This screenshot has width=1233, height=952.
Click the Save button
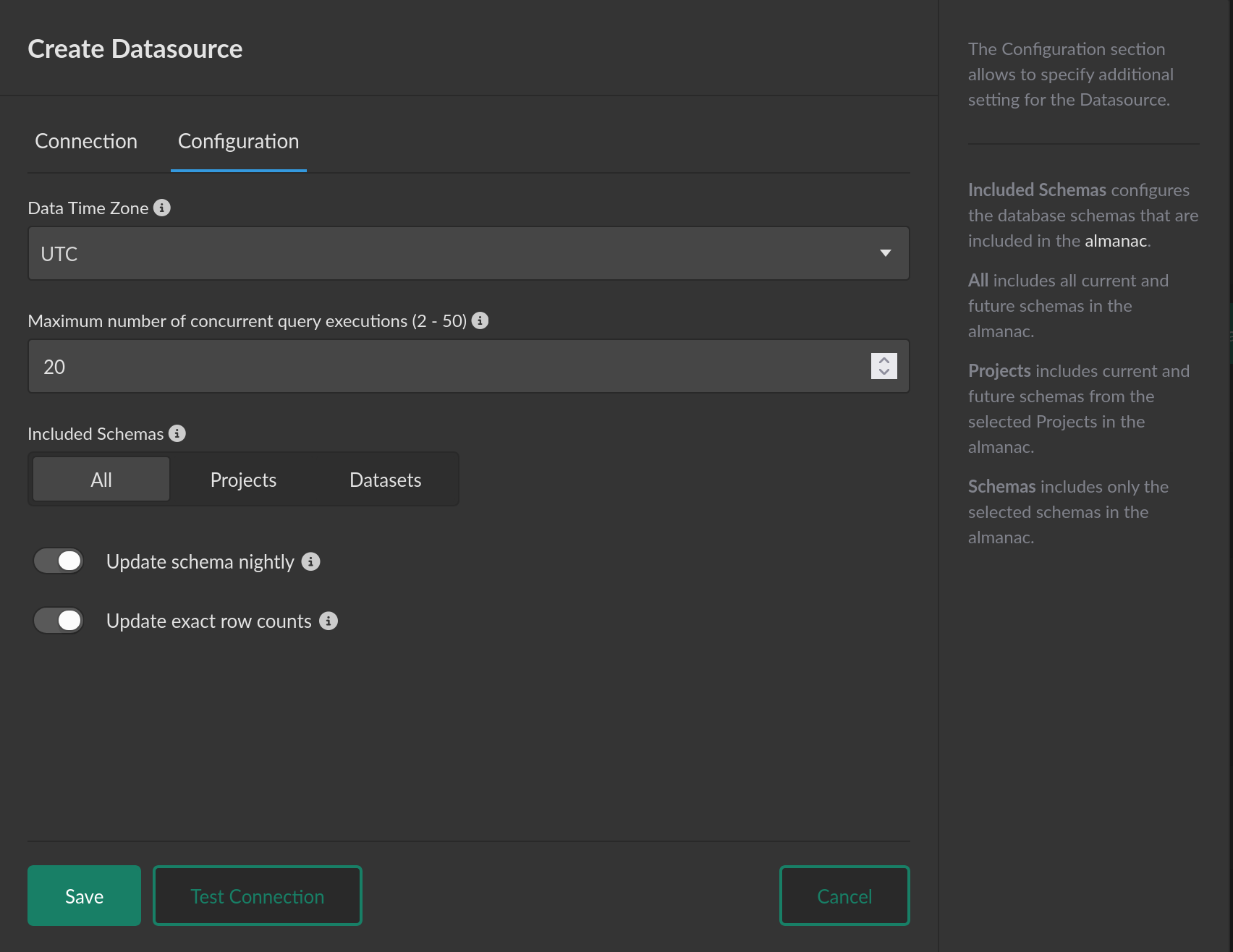pyautogui.click(x=85, y=896)
